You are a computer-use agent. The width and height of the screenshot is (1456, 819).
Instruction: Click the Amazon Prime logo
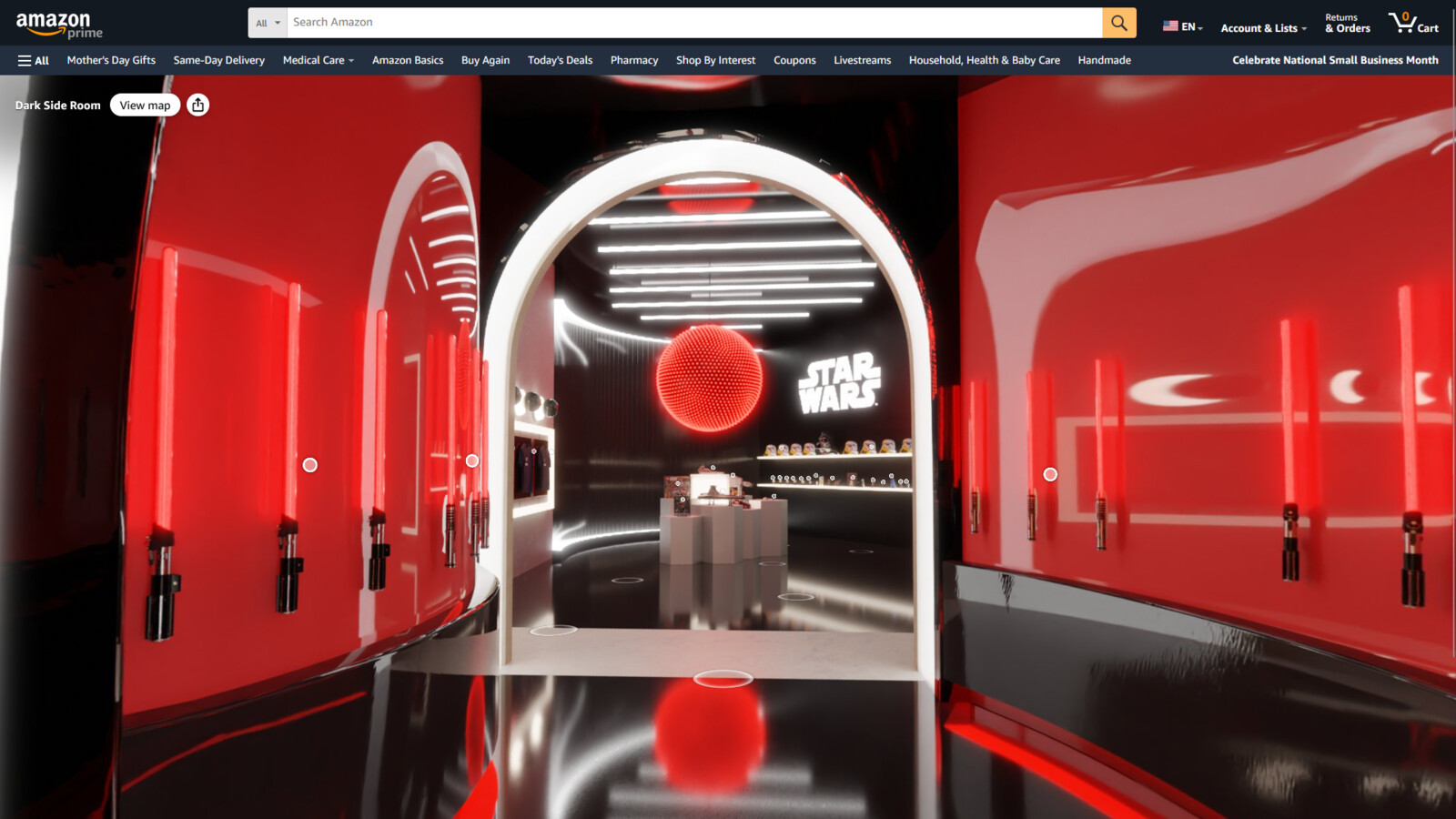(59, 25)
